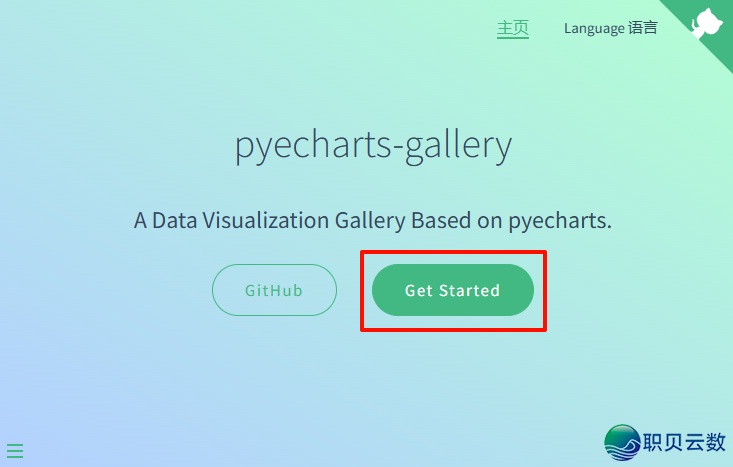Click the wave-patterned sphere watermark icon
The image size is (733, 467).
click(x=622, y=442)
